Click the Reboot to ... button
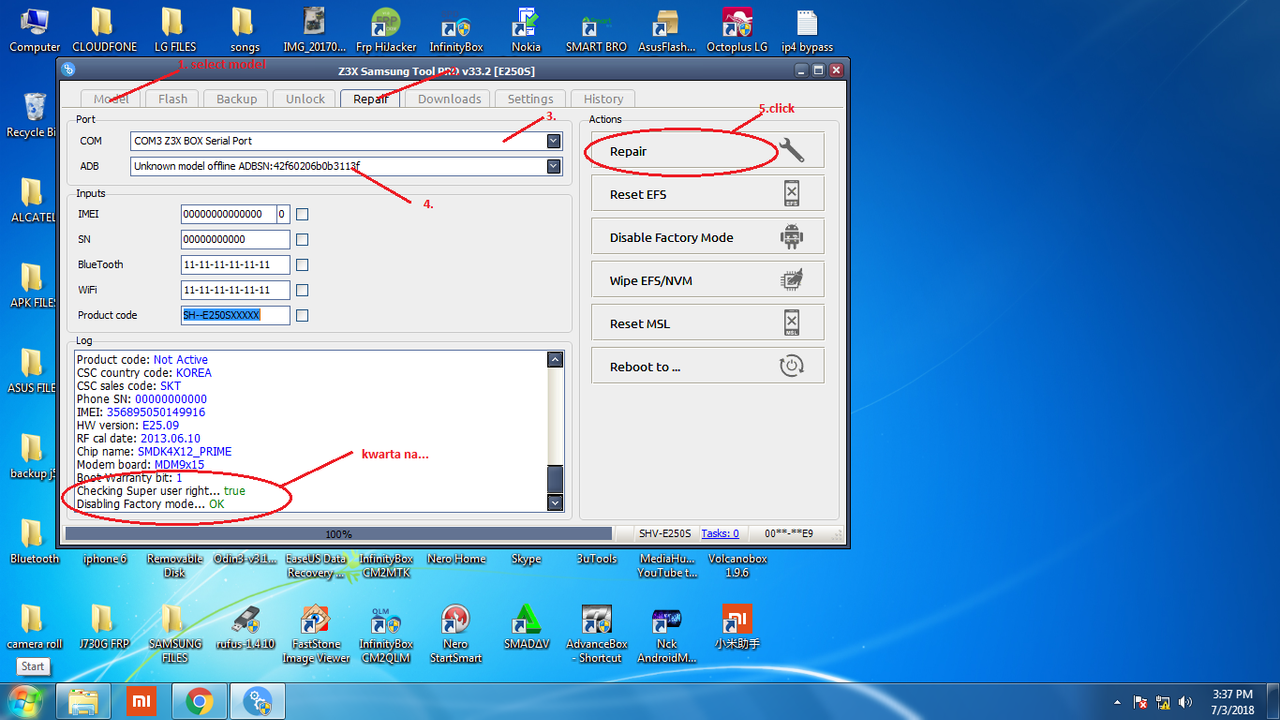1280x720 pixels. [x=707, y=366]
